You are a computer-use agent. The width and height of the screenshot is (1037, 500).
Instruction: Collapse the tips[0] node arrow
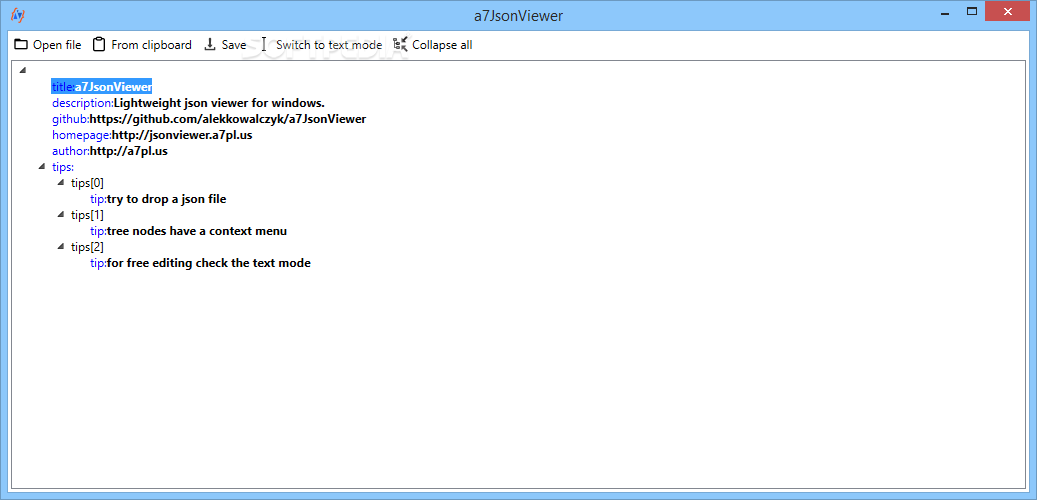coord(61,183)
